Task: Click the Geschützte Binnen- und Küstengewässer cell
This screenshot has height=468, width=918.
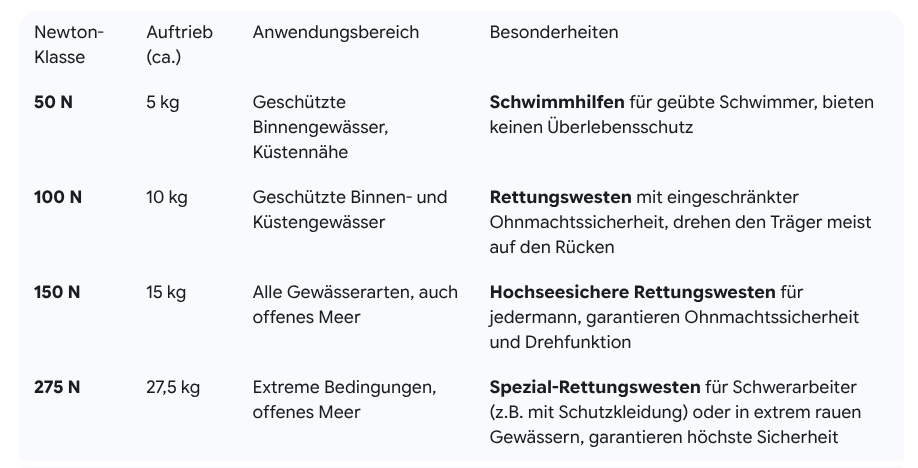Action: pyautogui.click(x=349, y=209)
